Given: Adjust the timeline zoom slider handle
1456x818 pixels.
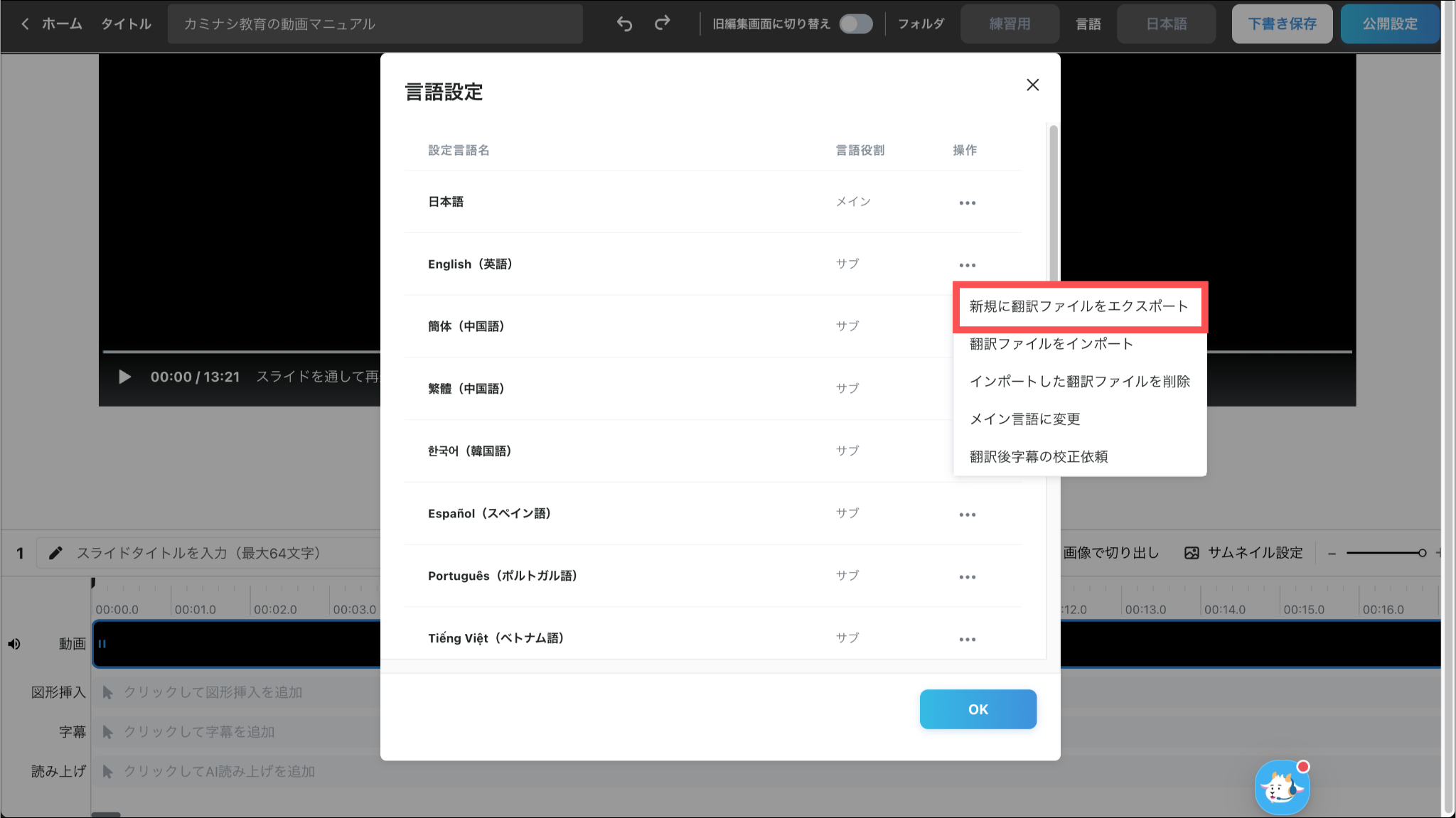Looking at the screenshot, I should click(1421, 553).
